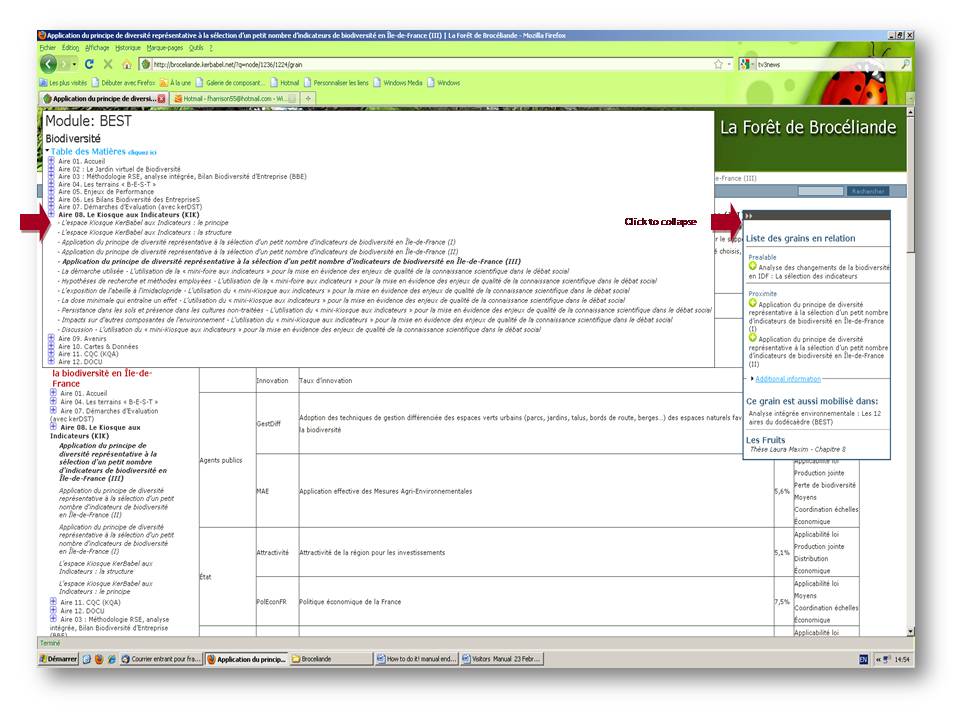Open L'espace Kiosque KerBabel: le principe entry
The width and height of the screenshot is (960, 720).
pos(145,223)
